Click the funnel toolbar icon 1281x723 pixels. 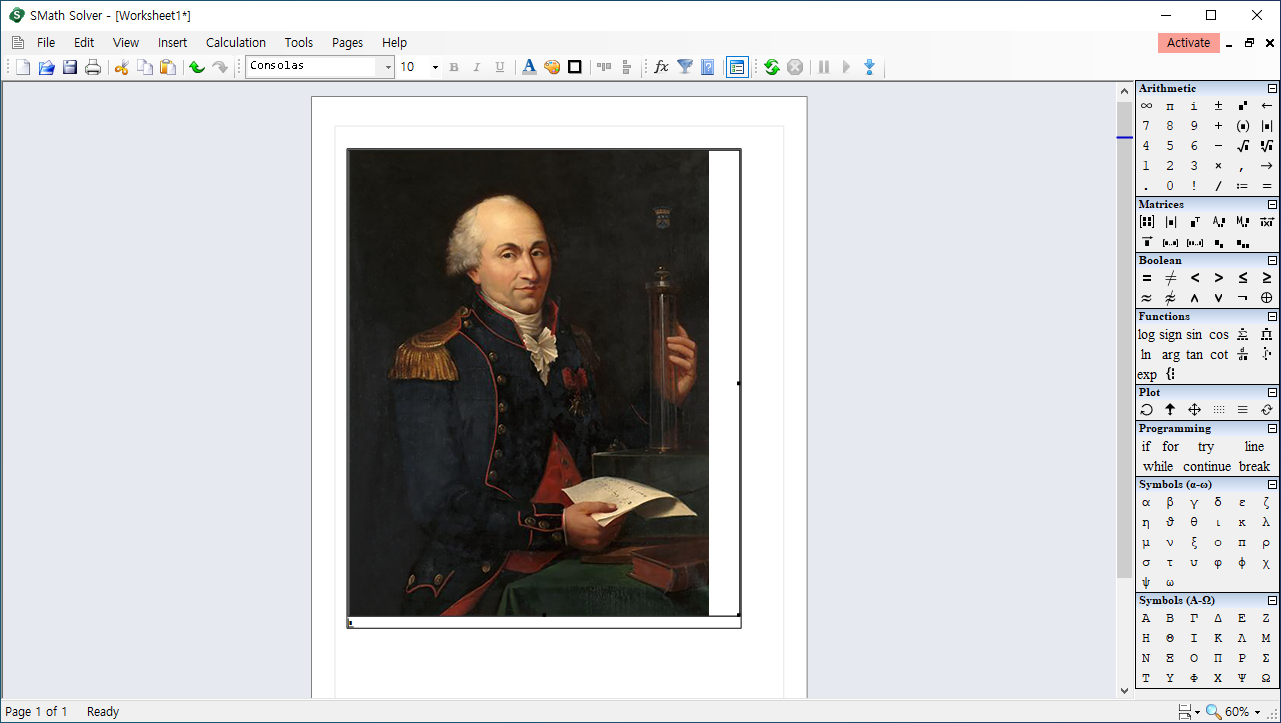coord(685,67)
